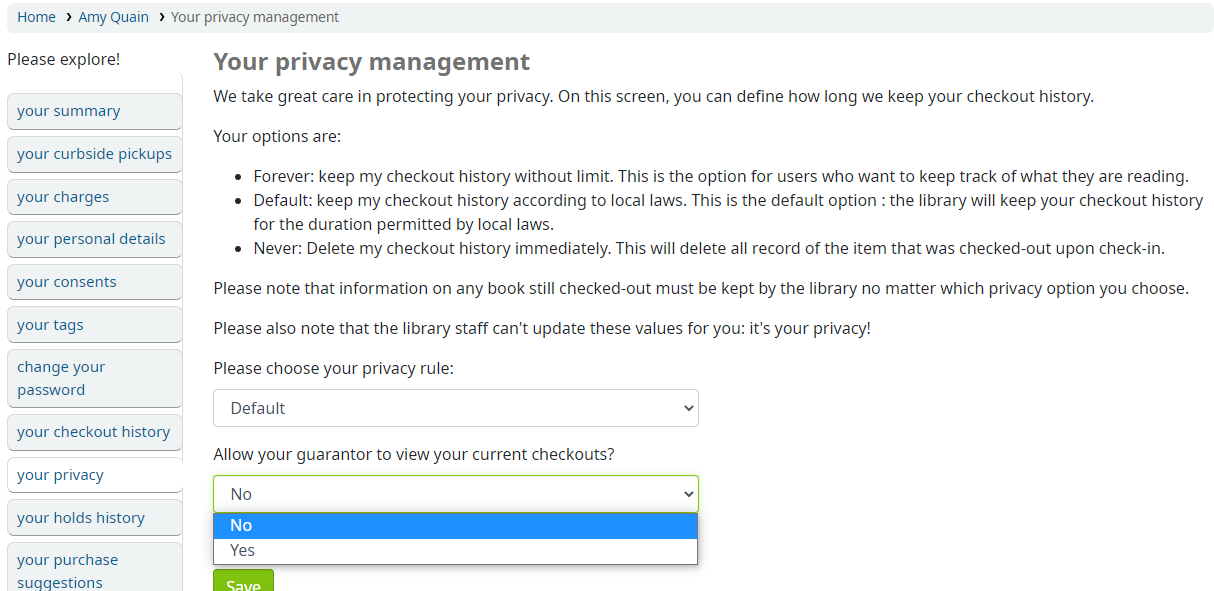Open change your password page
This screenshot has width=1214, height=591.
[95, 378]
